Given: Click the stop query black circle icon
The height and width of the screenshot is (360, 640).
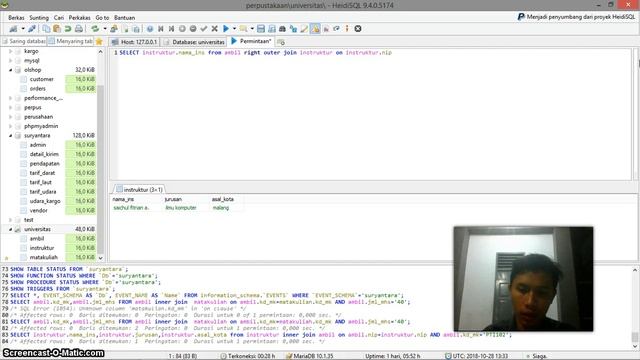Looking at the screenshot, I should coord(358,29).
